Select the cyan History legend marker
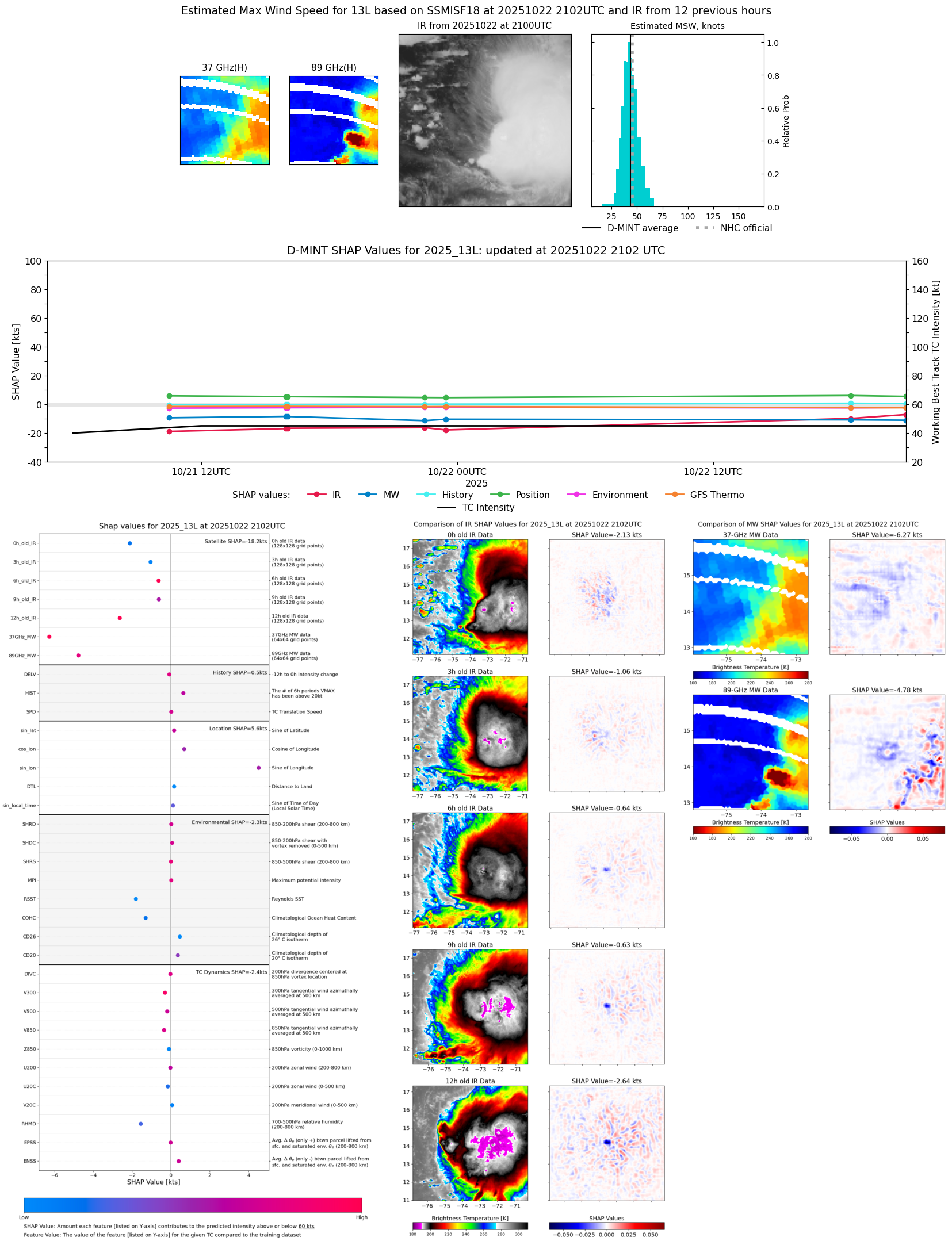 point(426,495)
